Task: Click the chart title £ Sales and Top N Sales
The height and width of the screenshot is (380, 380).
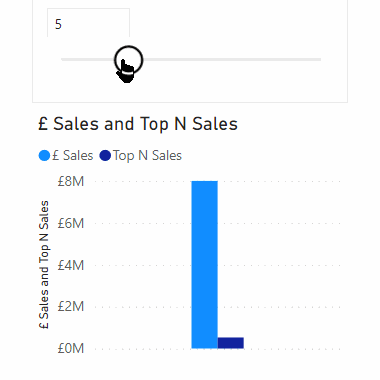Action: pyautogui.click(x=138, y=124)
